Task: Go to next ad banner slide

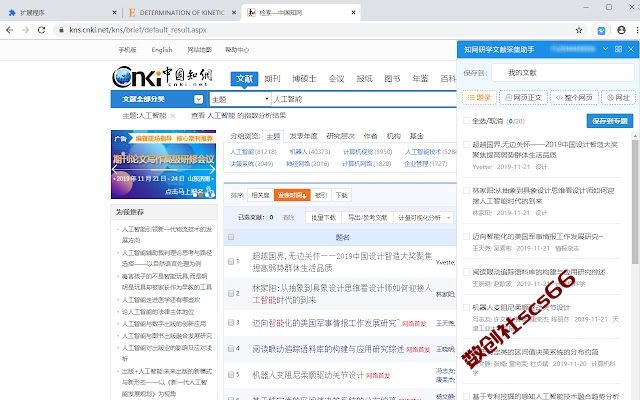Action: (212, 169)
